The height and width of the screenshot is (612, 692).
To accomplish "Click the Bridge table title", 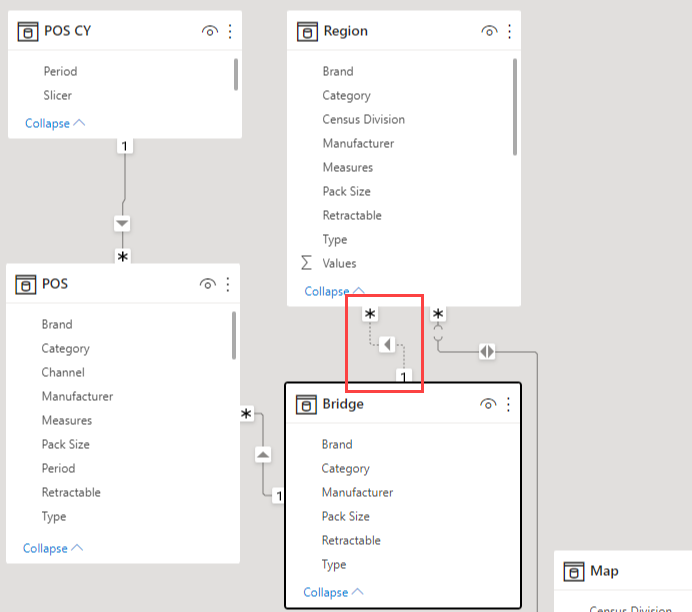I will pyautogui.click(x=343, y=404).
